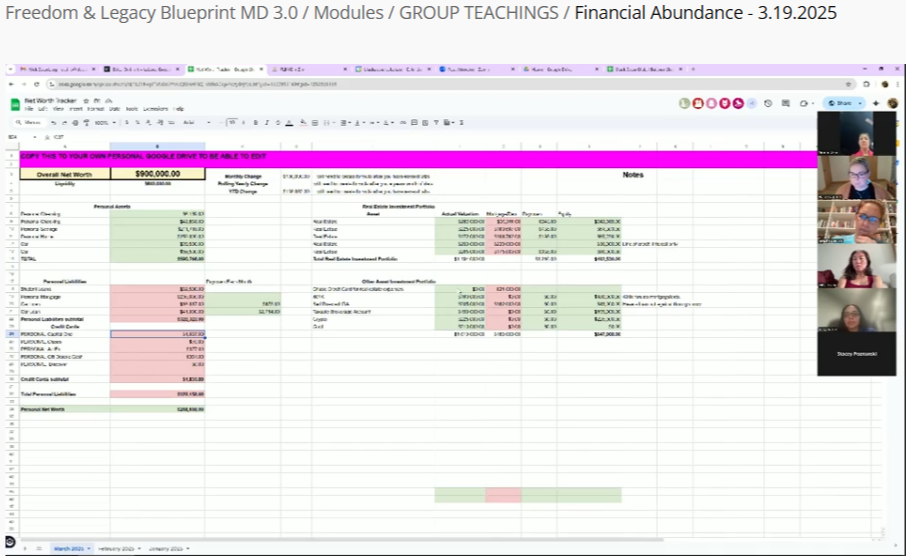Go back in browser history
The width and height of the screenshot is (906, 556).
(x=11, y=84)
